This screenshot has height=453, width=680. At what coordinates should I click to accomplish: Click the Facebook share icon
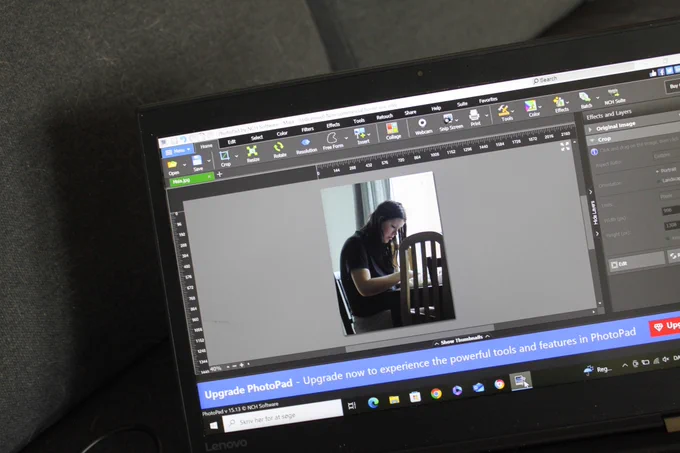(662, 72)
